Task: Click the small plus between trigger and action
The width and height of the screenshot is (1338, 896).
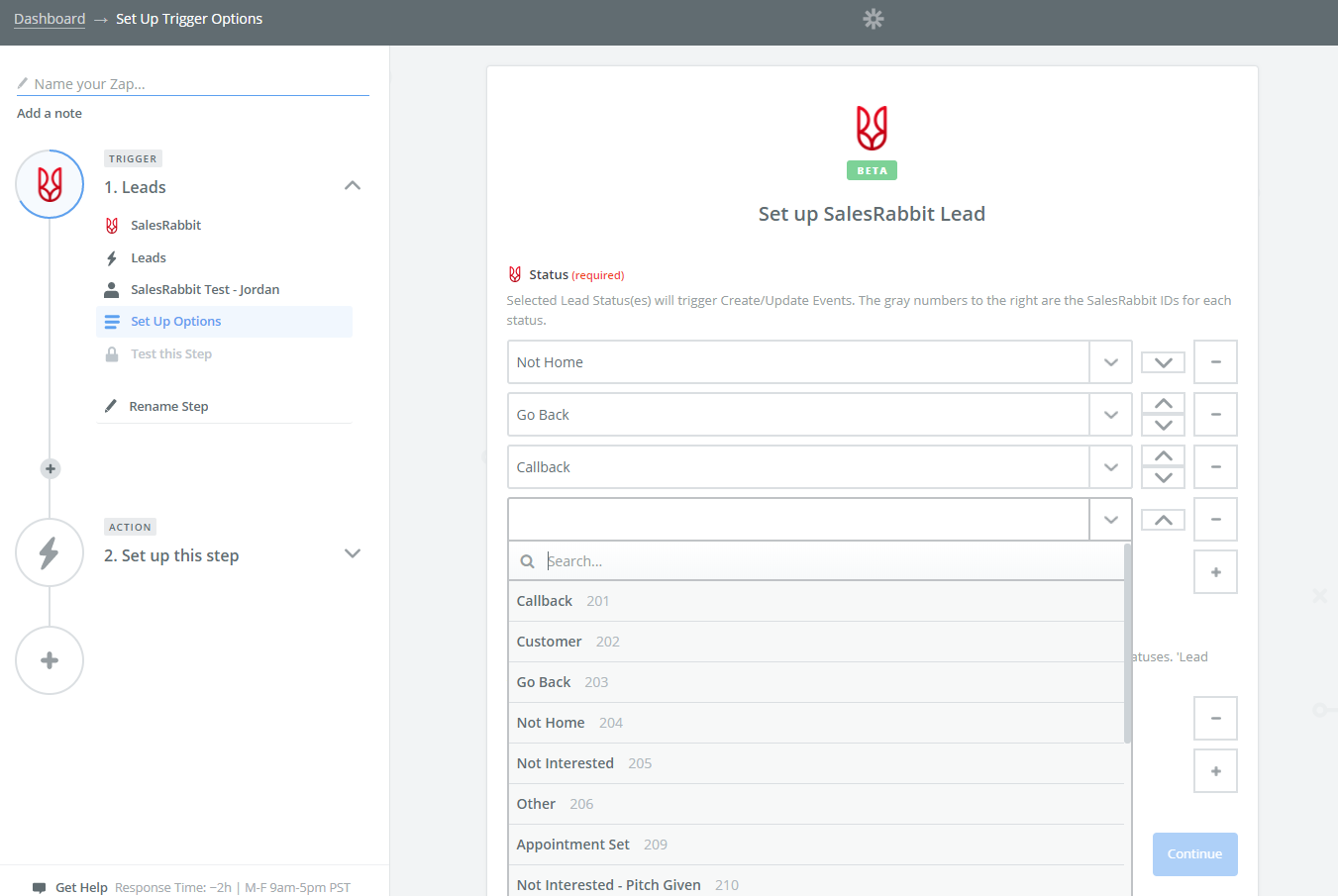Action: [x=51, y=468]
